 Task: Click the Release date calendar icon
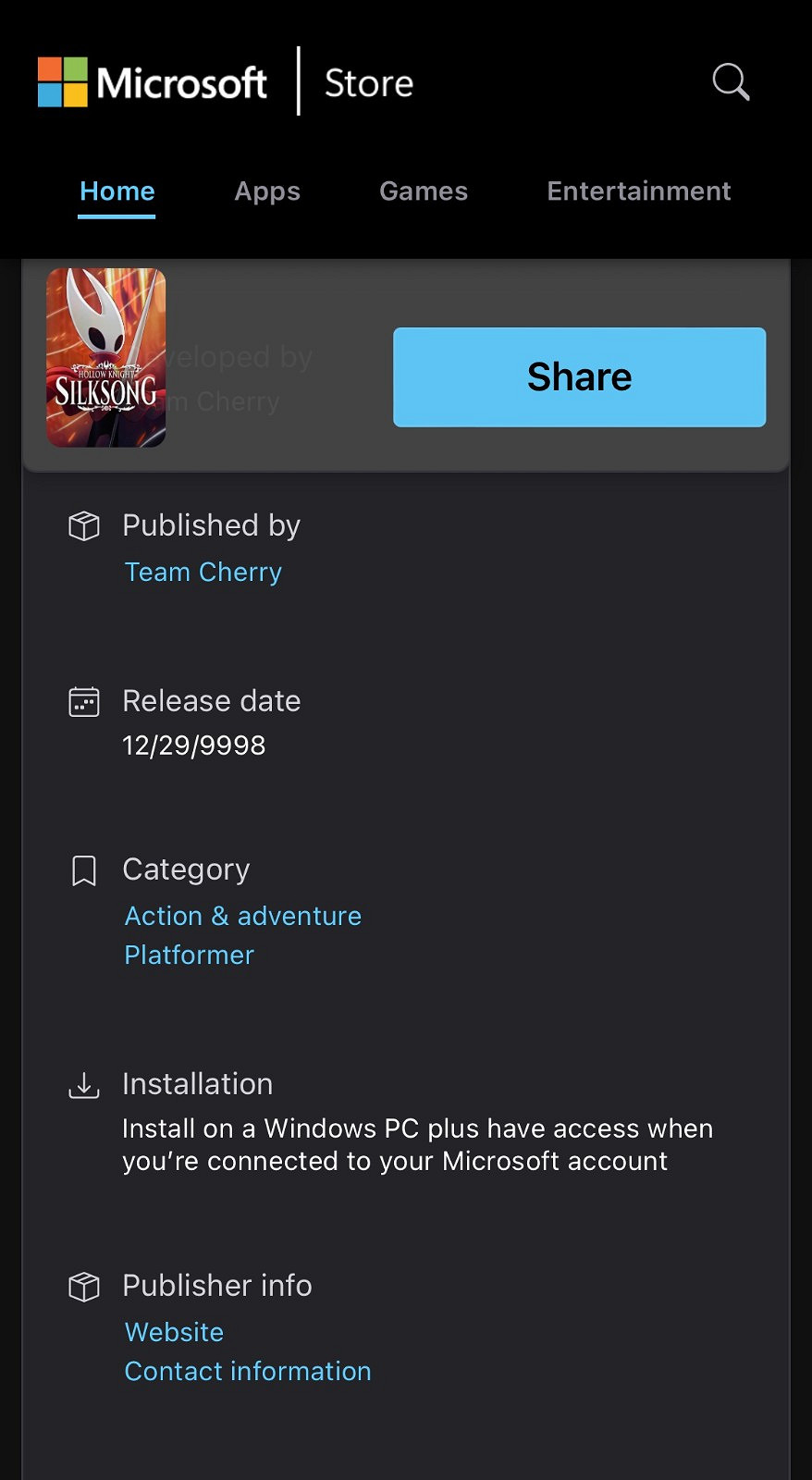pyautogui.click(x=84, y=702)
